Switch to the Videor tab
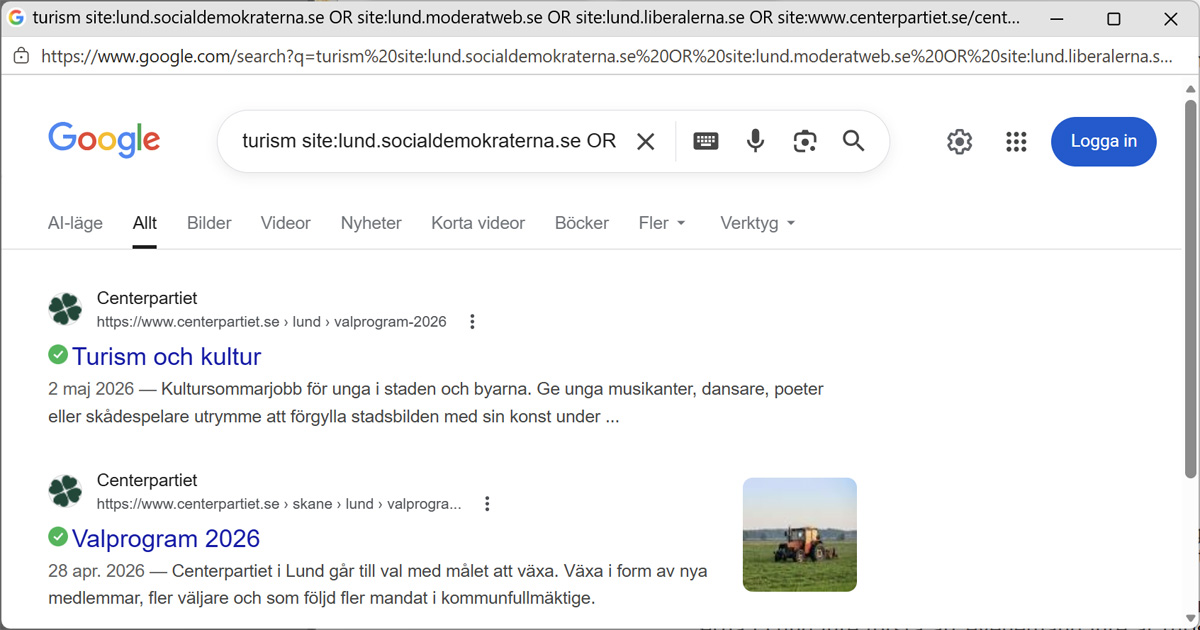Screen dimensions: 1200x630 click(286, 223)
